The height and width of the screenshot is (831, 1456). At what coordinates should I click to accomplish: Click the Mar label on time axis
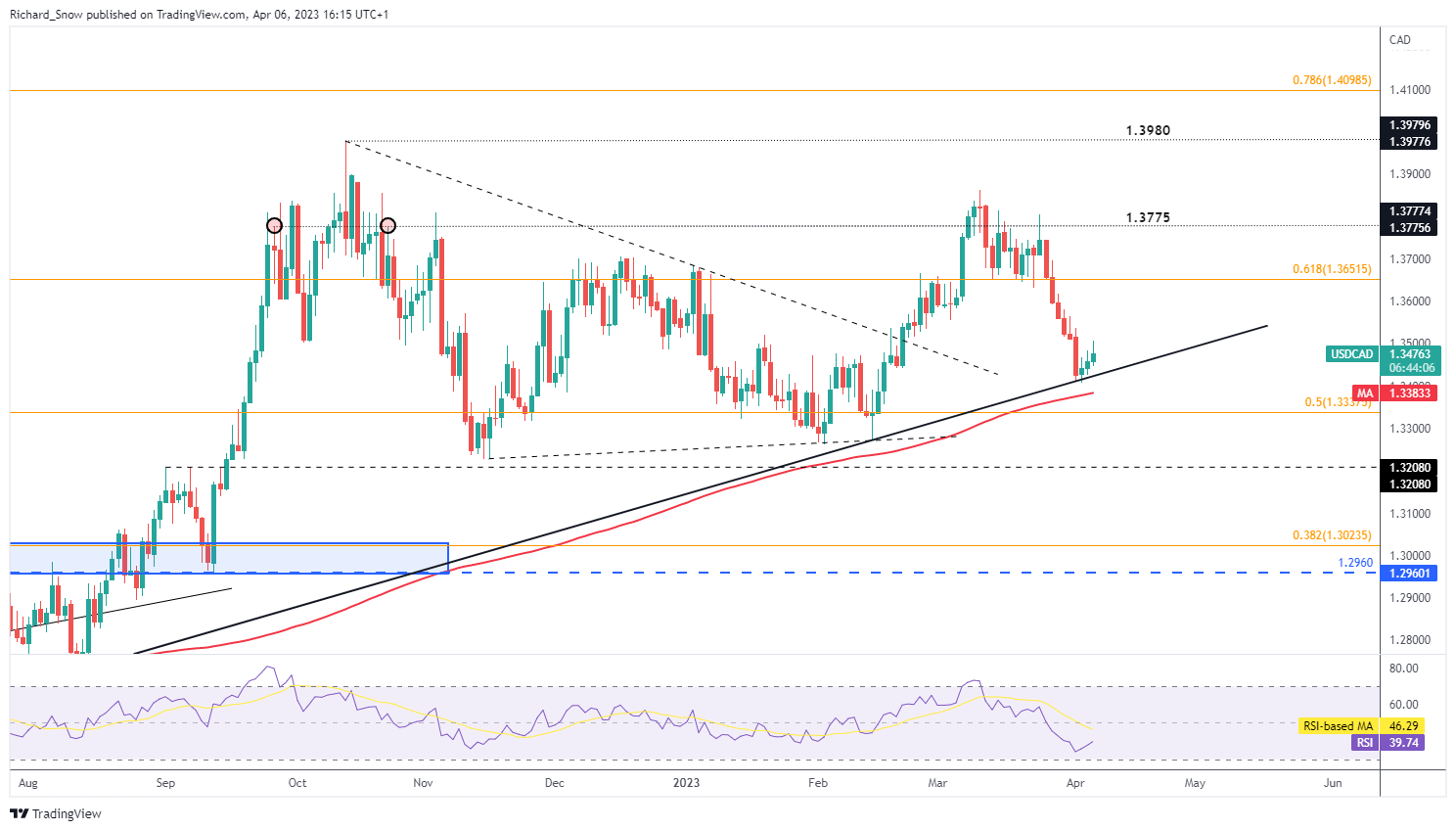point(937,783)
